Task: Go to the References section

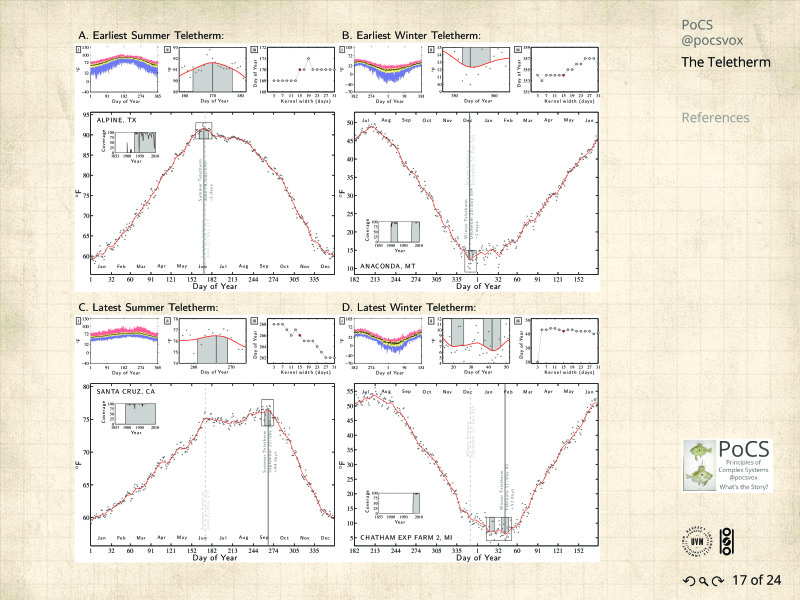Action: click(x=715, y=118)
